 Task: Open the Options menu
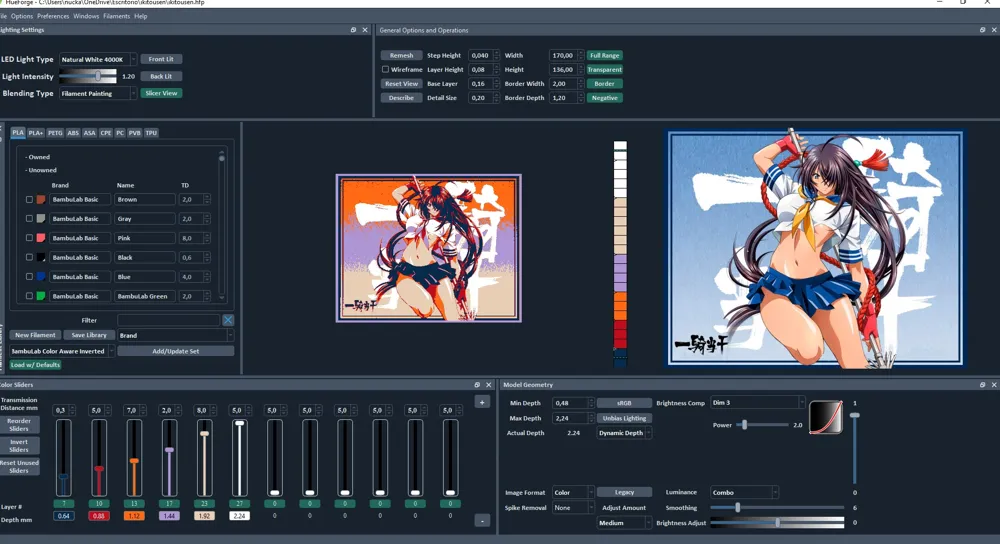[x=22, y=16]
